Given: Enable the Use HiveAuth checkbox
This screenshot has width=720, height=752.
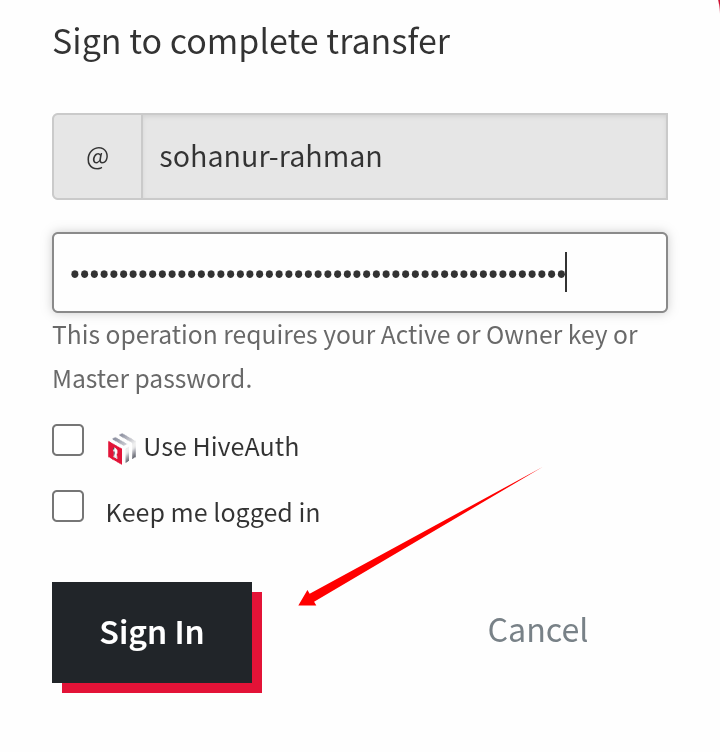Looking at the screenshot, I should click(x=68, y=440).
